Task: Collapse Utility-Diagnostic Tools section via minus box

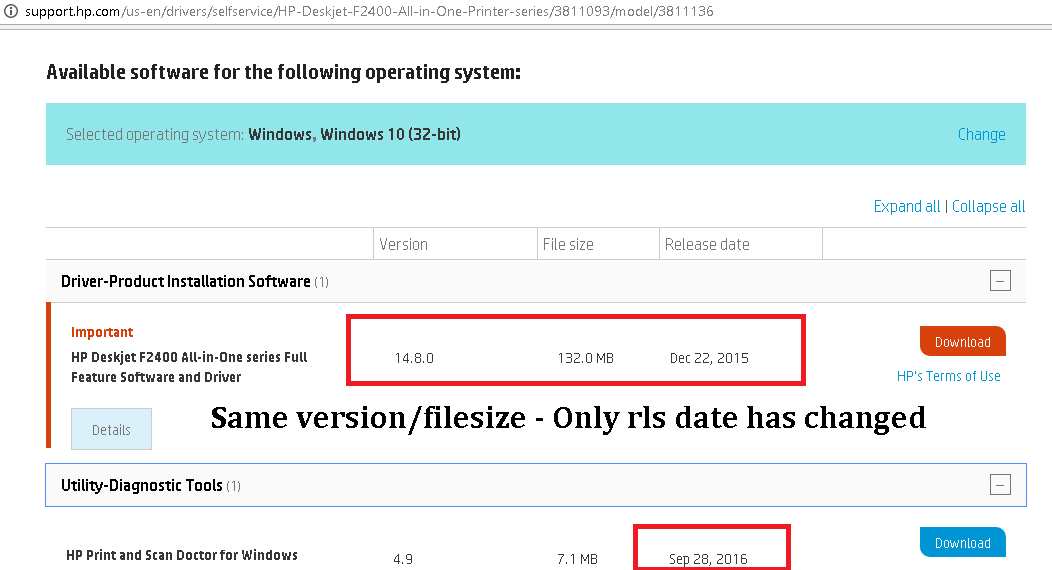Action: pyautogui.click(x=1000, y=484)
